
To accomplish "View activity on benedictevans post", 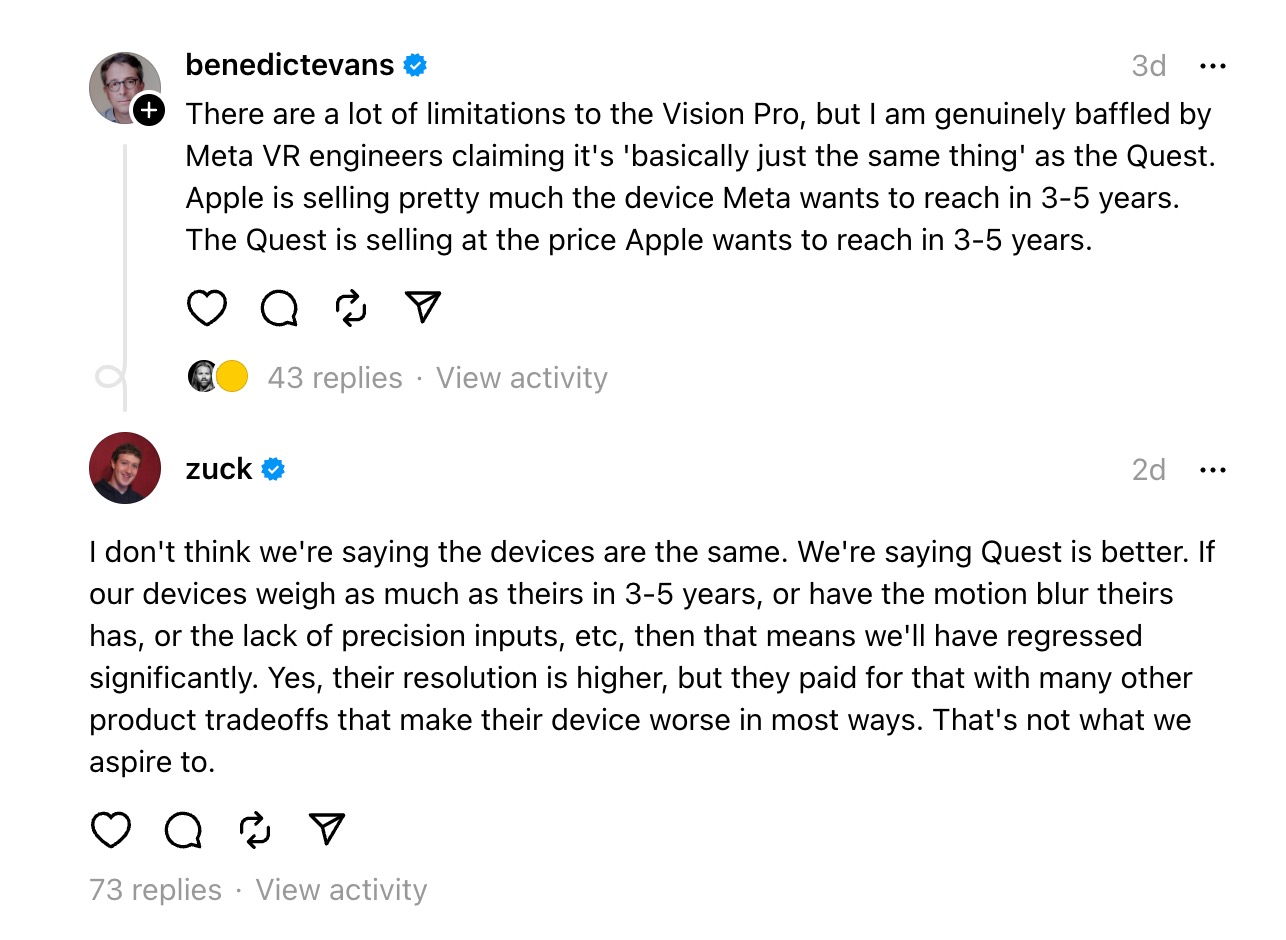I will (521, 378).
